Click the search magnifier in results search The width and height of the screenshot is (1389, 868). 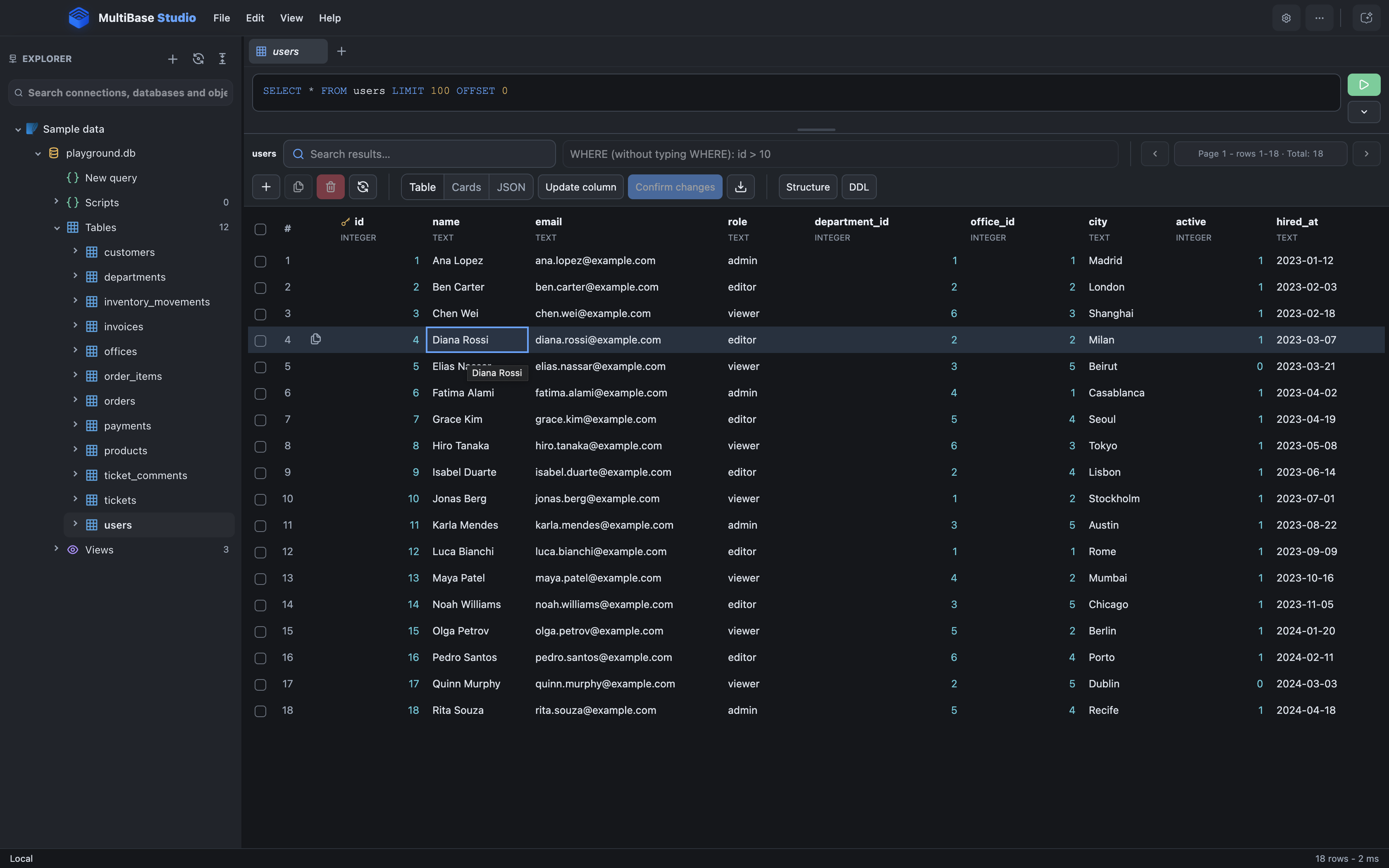click(x=298, y=154)
